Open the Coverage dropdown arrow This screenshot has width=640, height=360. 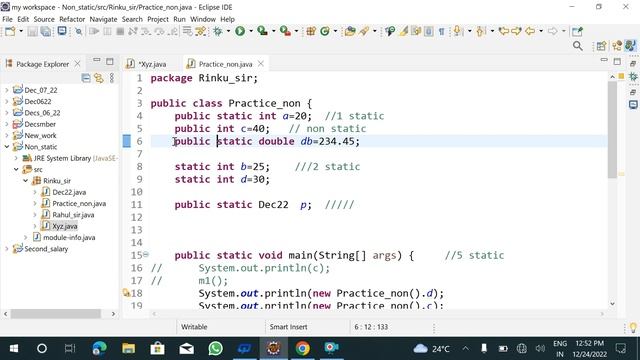coord(273,31)
